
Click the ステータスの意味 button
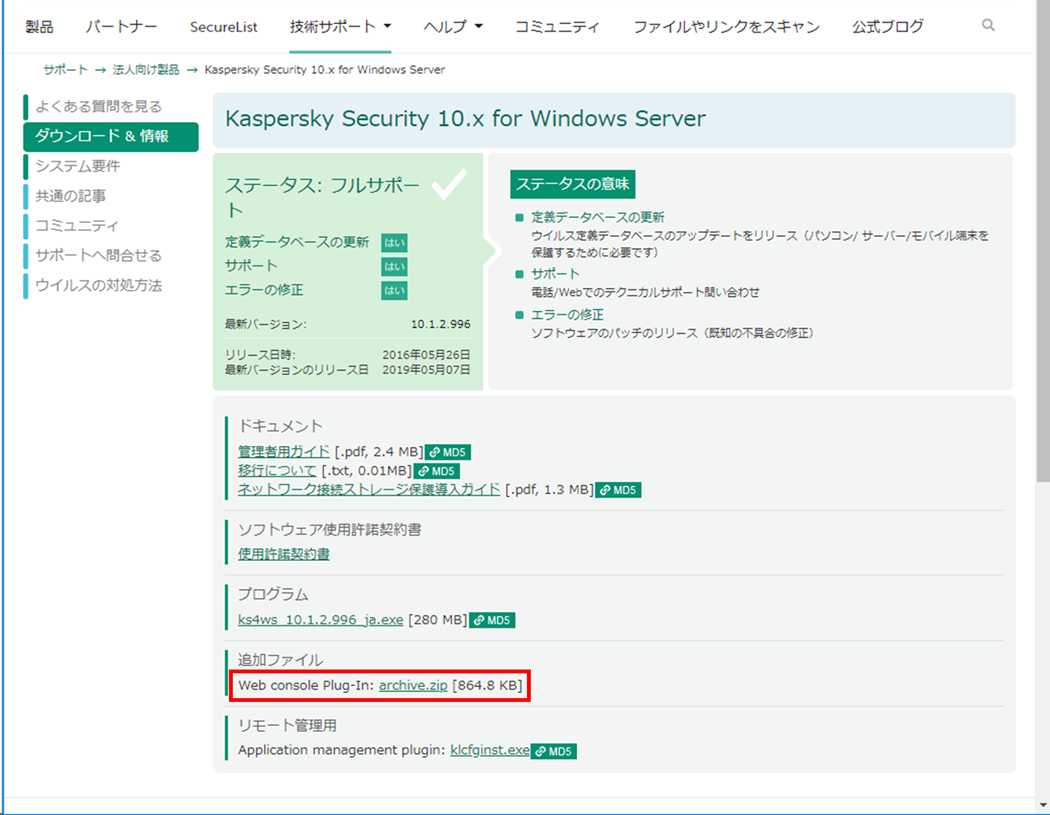tap(572, 184)
